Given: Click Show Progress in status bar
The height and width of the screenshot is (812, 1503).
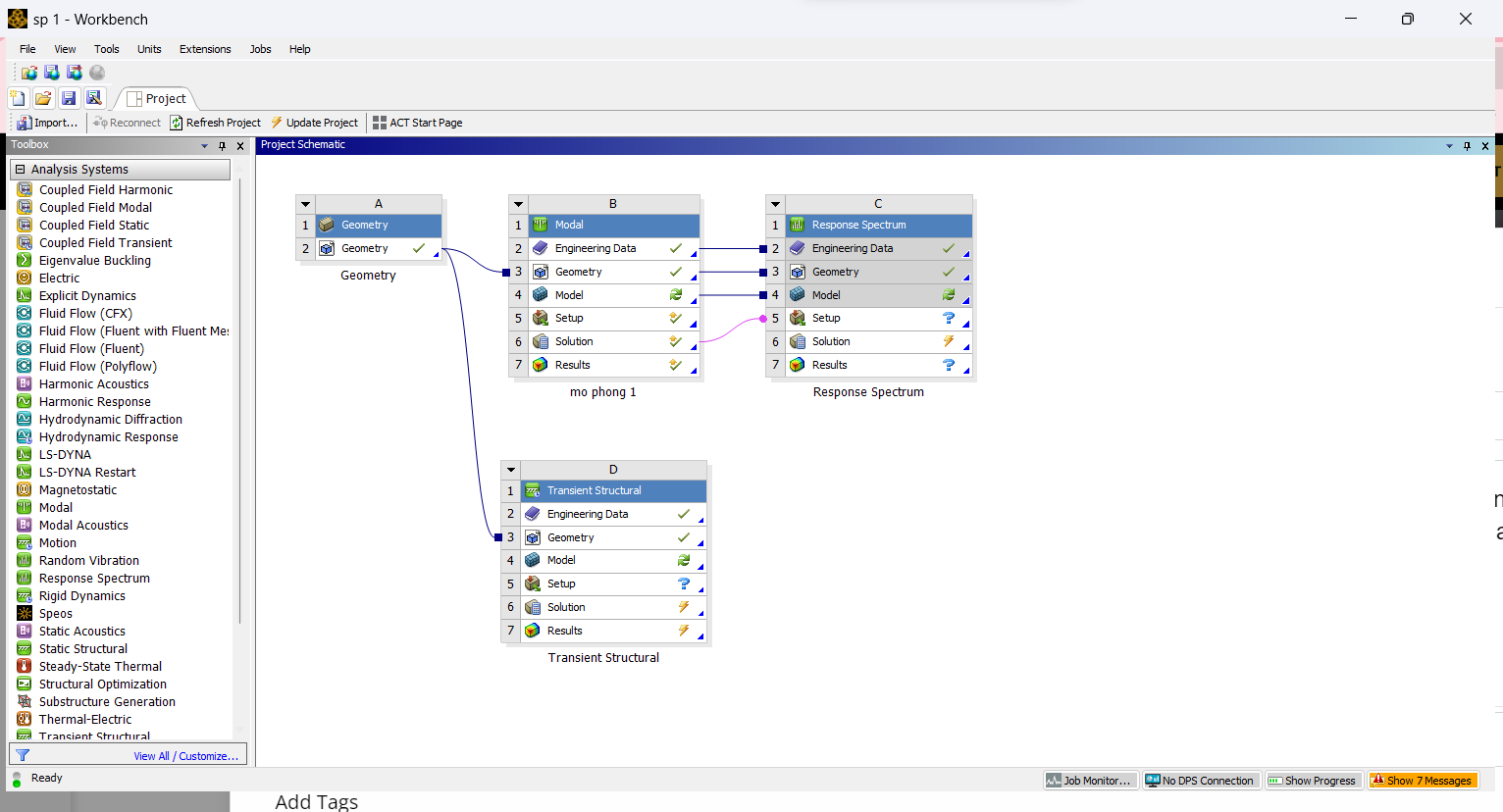Looking at the screenshot, I should click(x=1312, y=781).
